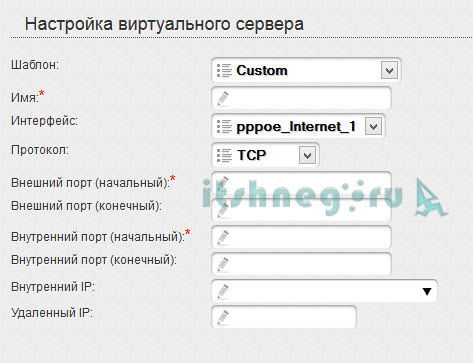Screen dimensions: 473x363
Task: Click the list icon in the pppoe_Internet_1 dropdown
Action: coord(224,126)
